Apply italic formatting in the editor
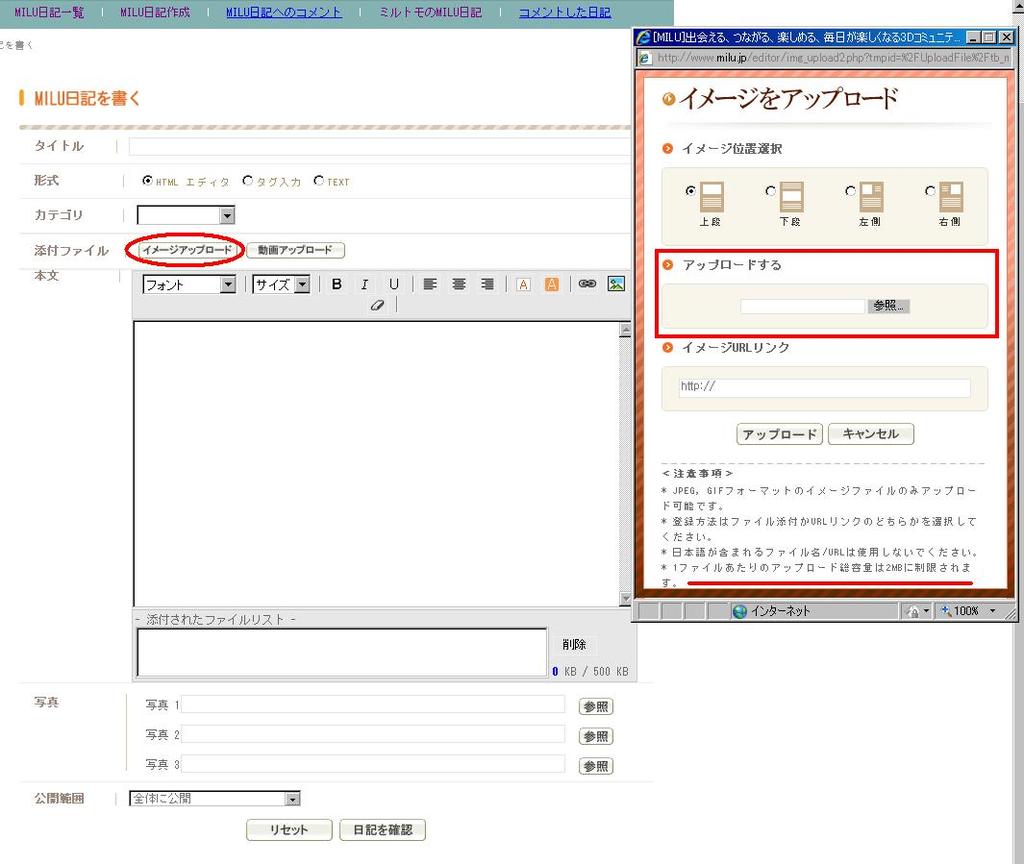Screen dimensions: 1024x864 365,285
